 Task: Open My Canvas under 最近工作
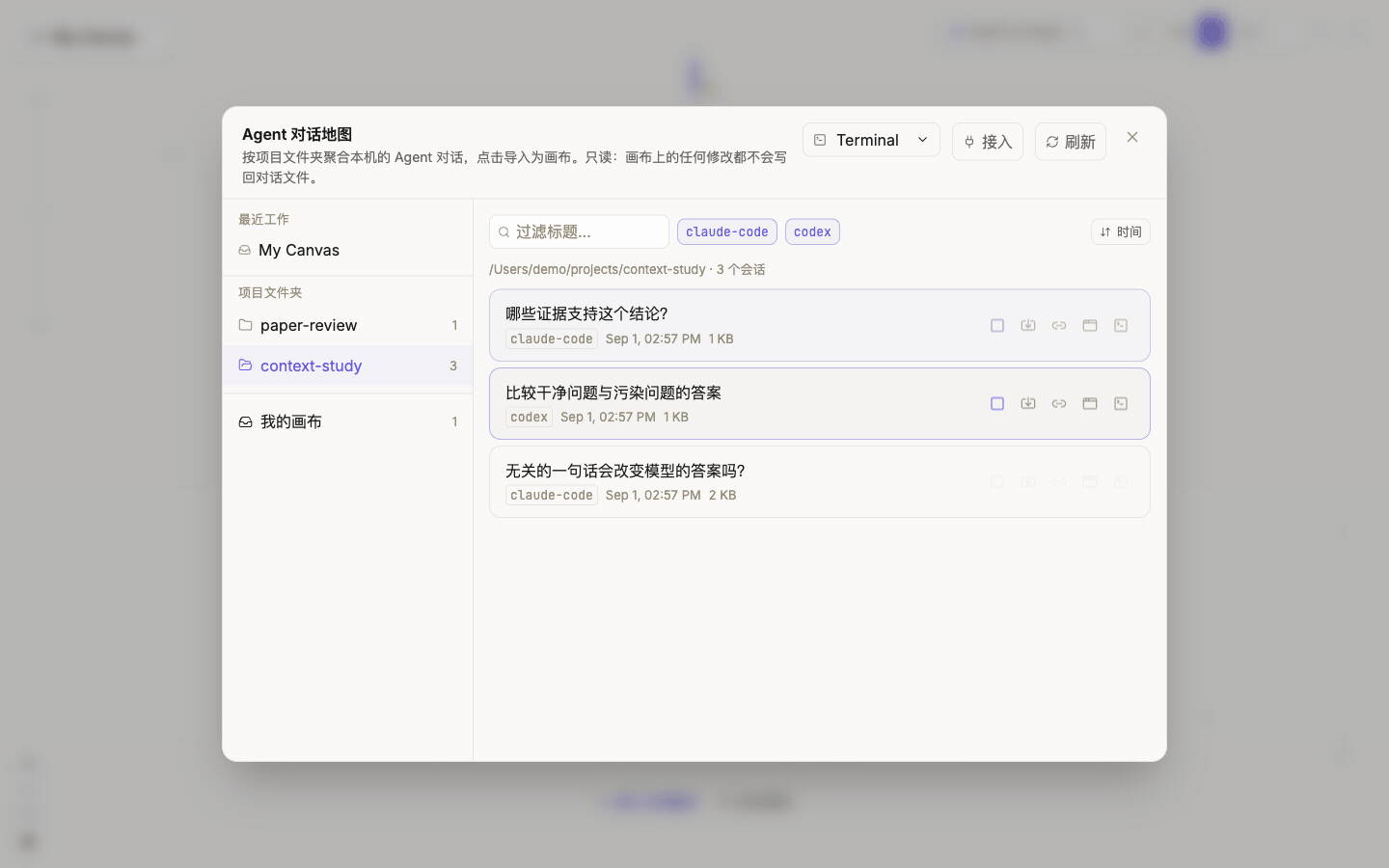pos(347,250)
